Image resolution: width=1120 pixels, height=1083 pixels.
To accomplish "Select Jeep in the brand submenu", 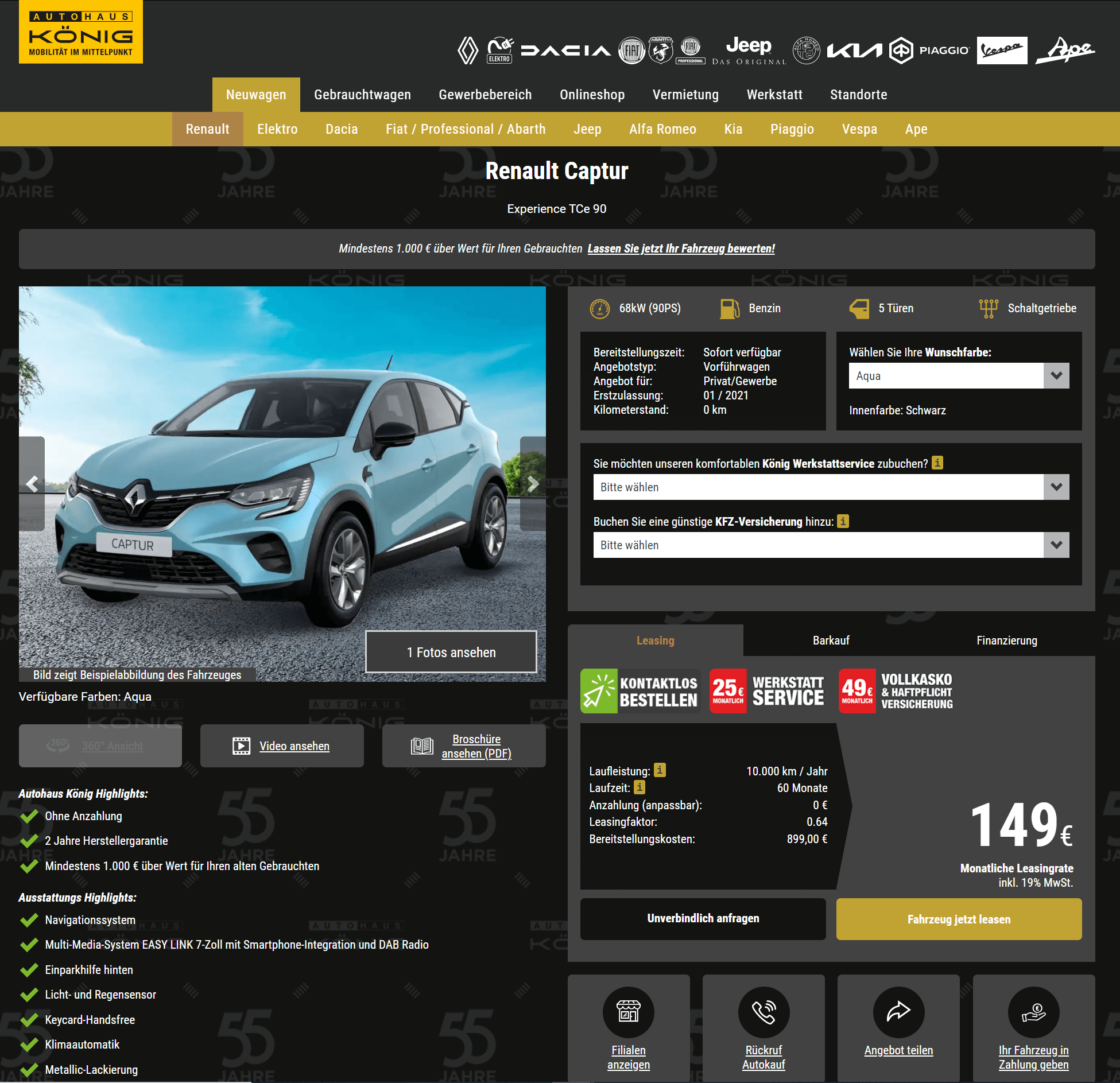I will (587, 129).
